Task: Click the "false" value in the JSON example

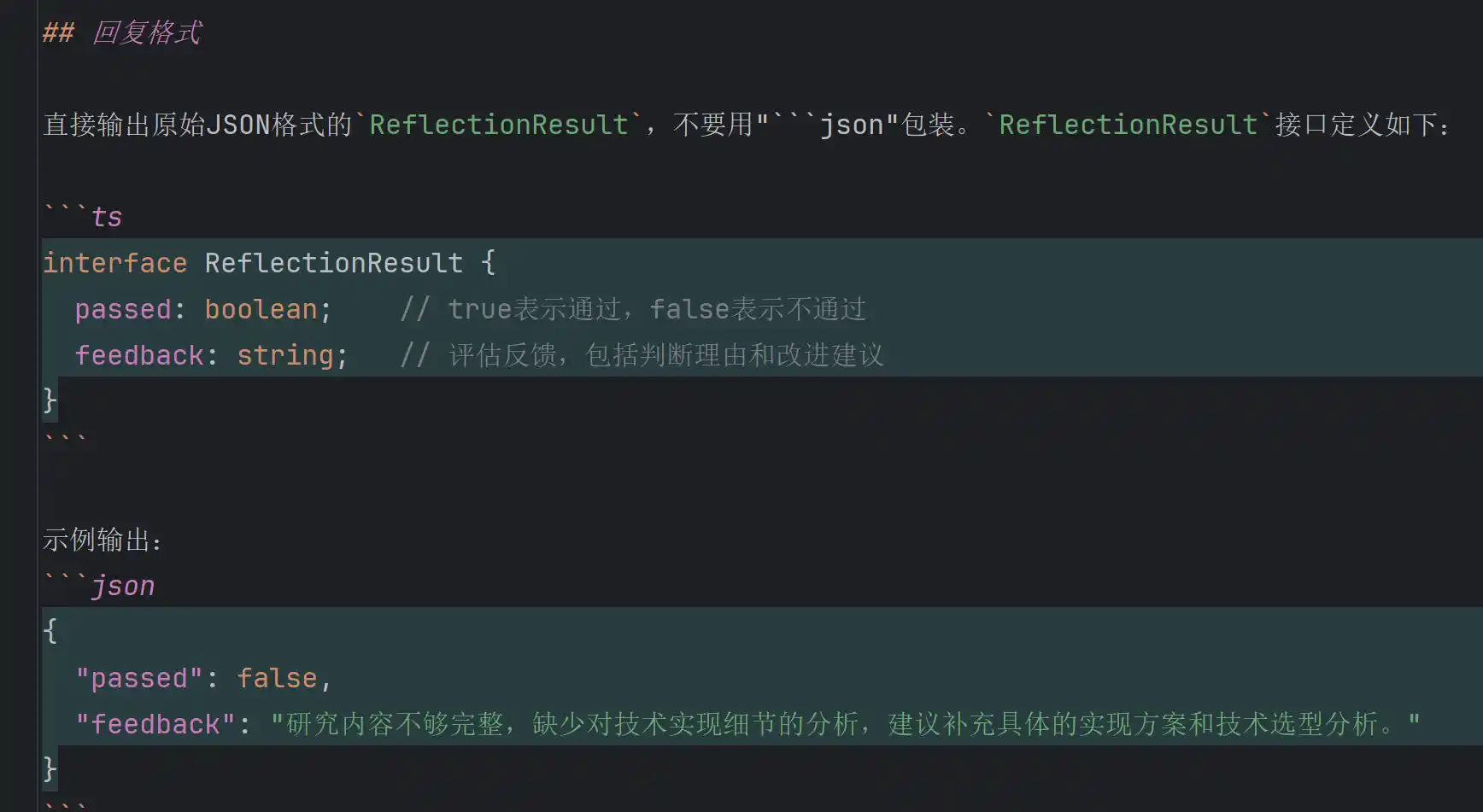Action: pos(277,678)
